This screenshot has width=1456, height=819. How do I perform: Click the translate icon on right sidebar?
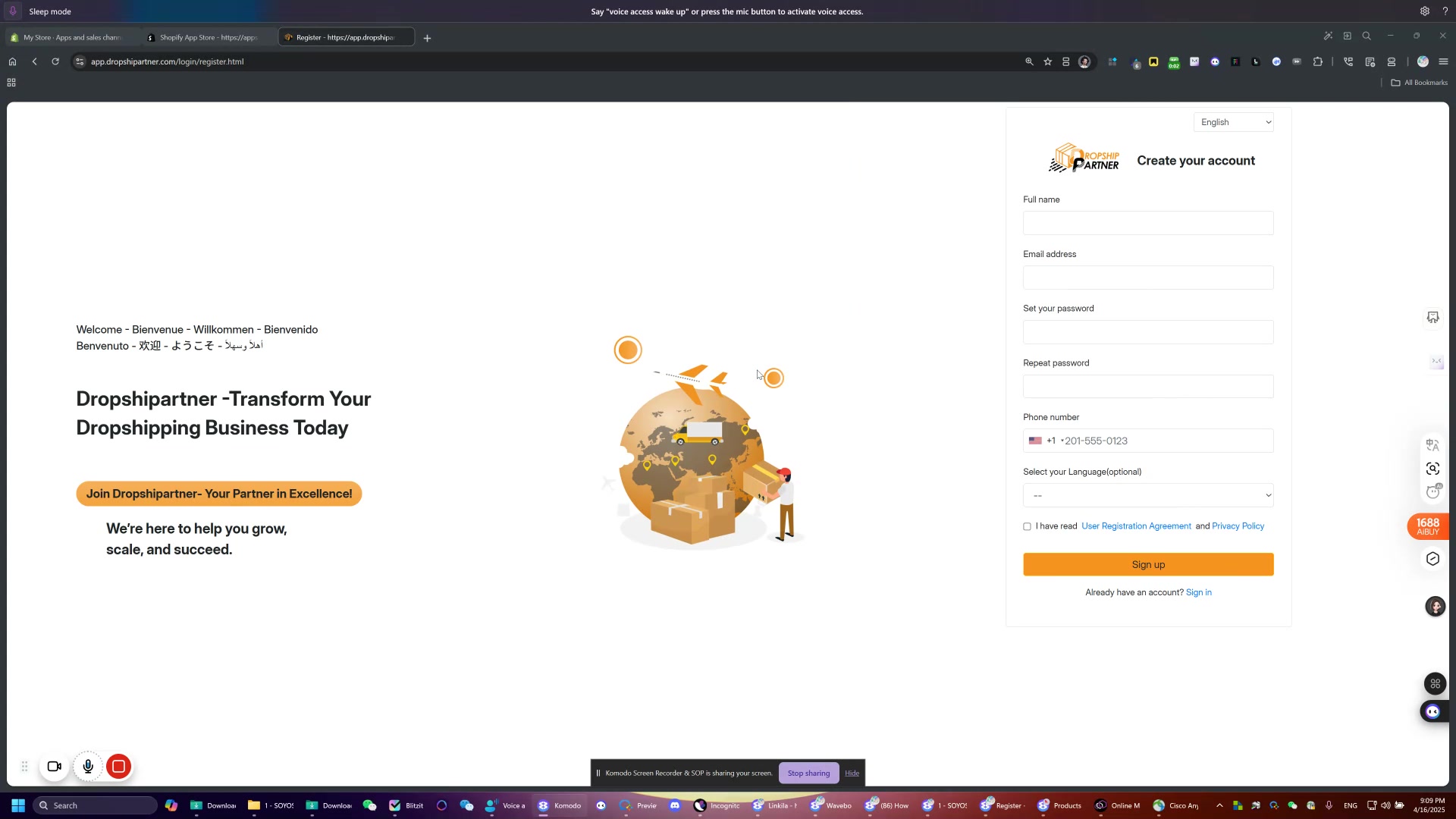tap(1432, 445)
